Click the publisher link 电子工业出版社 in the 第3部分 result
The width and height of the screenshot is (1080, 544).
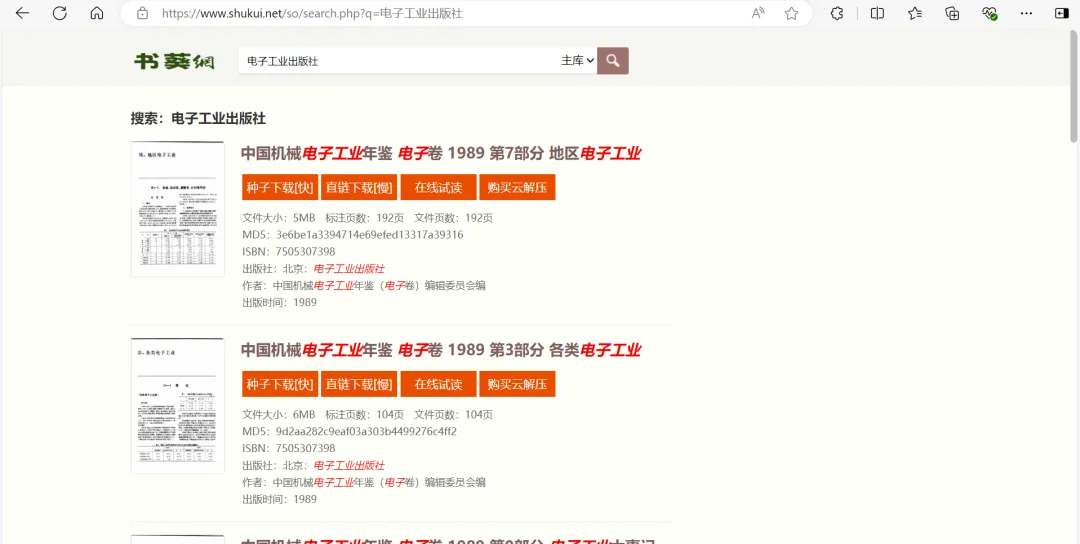349,465
